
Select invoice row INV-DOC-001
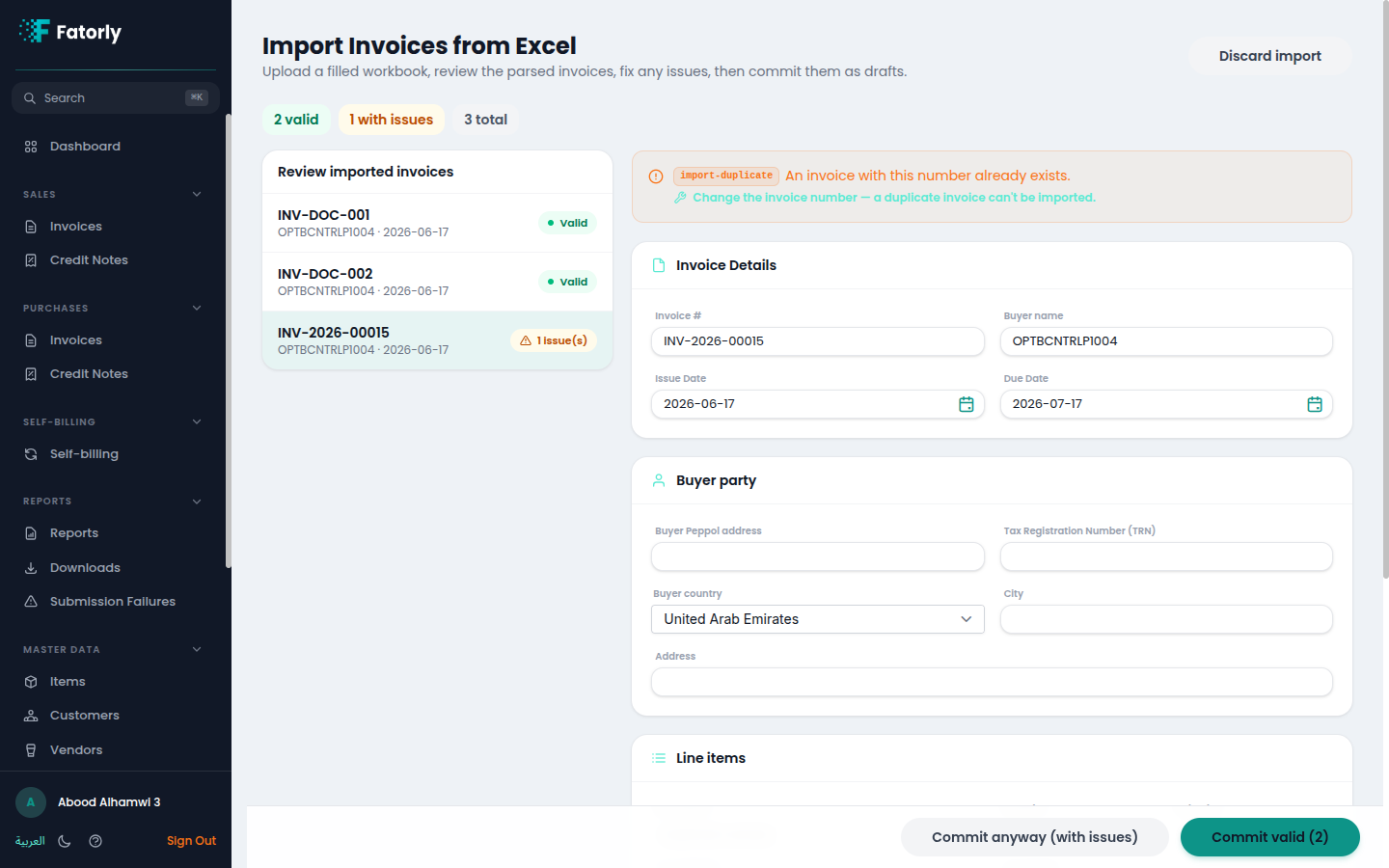click(437, 223)
